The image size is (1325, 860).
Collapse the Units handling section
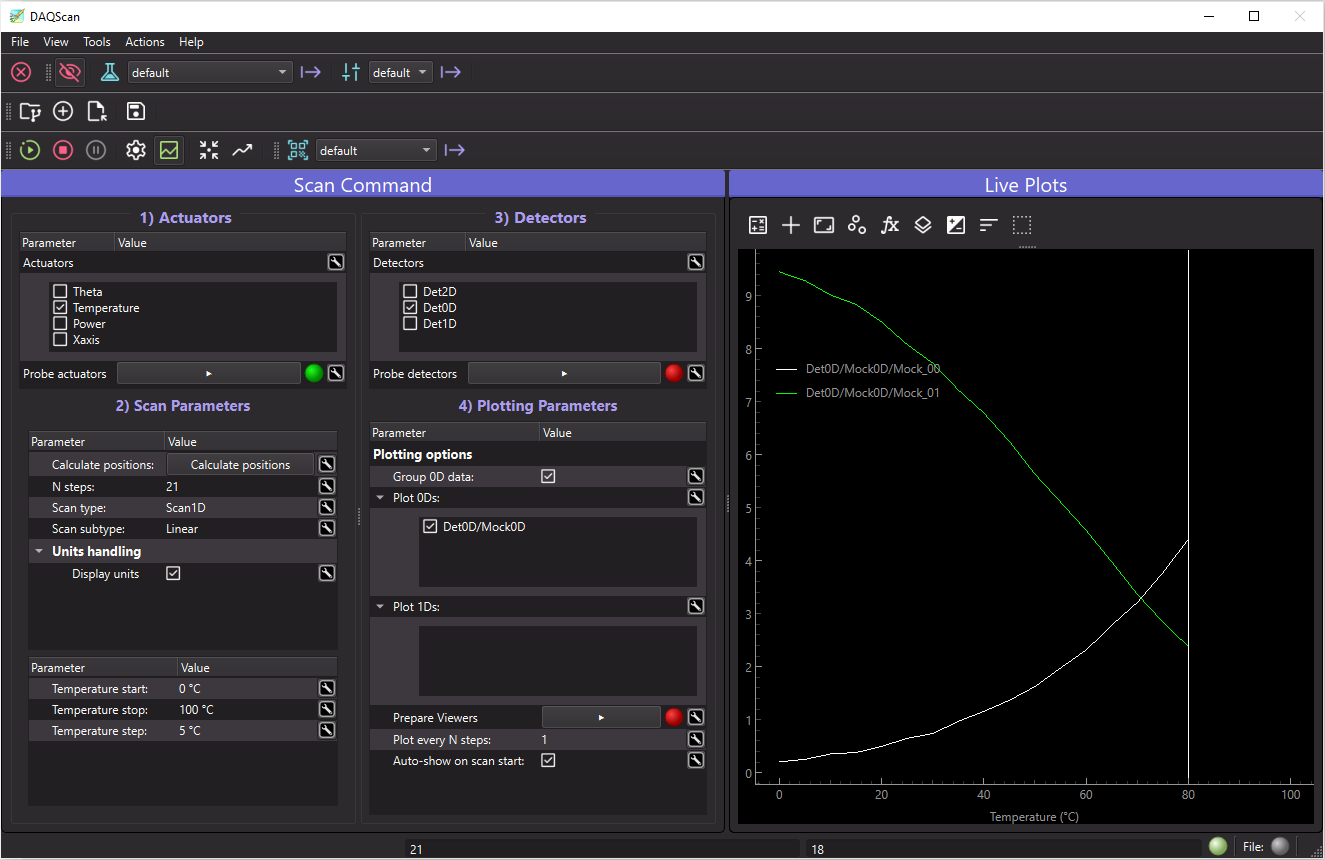tap(39, 551)
